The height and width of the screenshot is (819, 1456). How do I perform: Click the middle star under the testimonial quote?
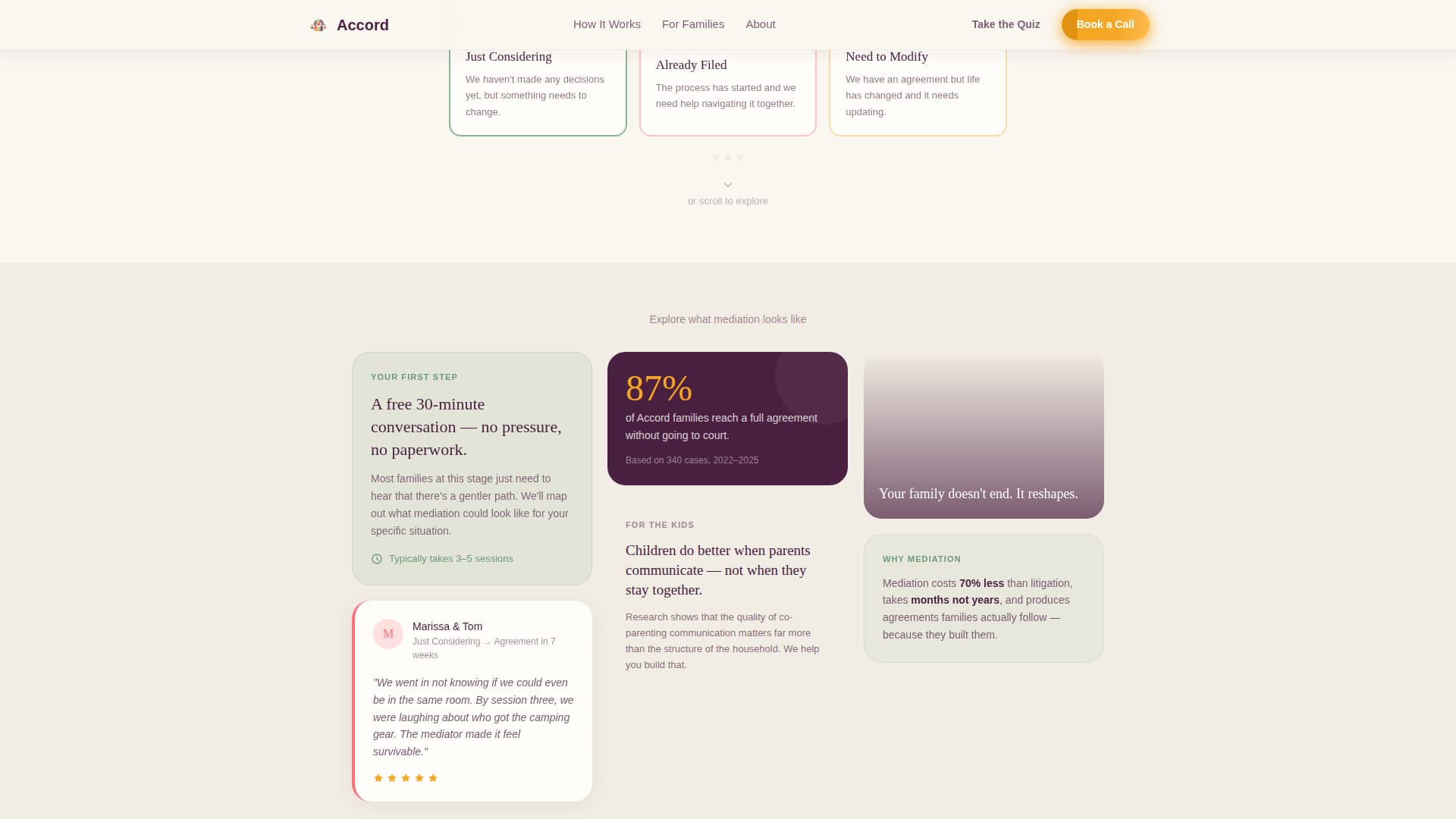406,777
